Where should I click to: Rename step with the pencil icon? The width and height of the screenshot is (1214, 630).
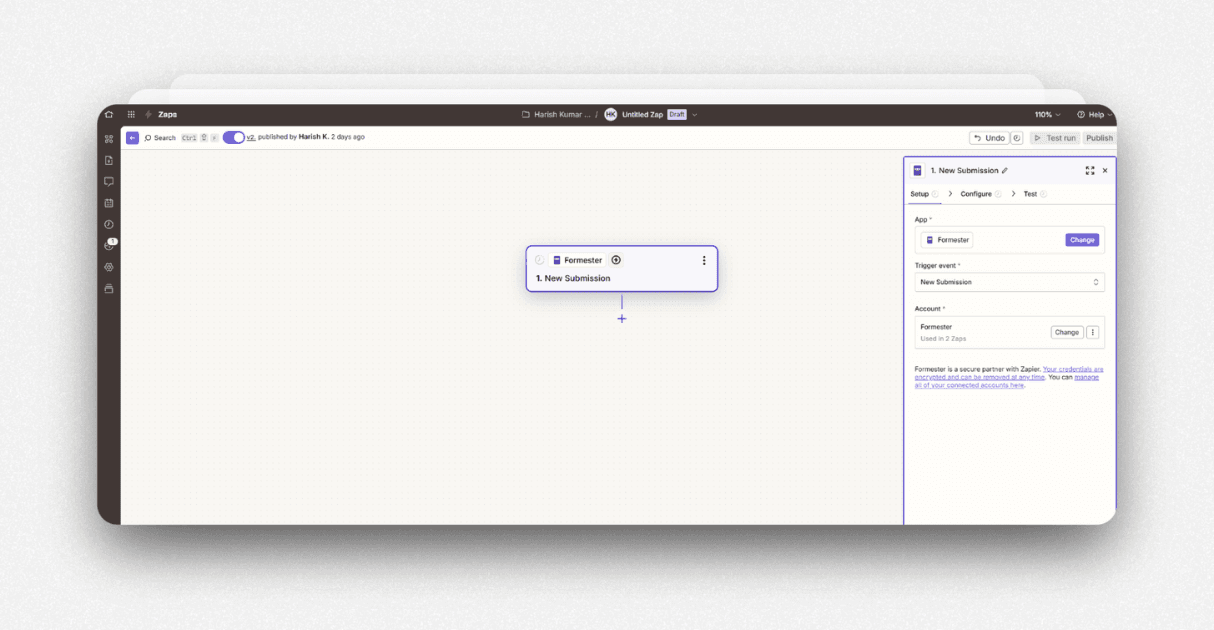coord(1005,171)
